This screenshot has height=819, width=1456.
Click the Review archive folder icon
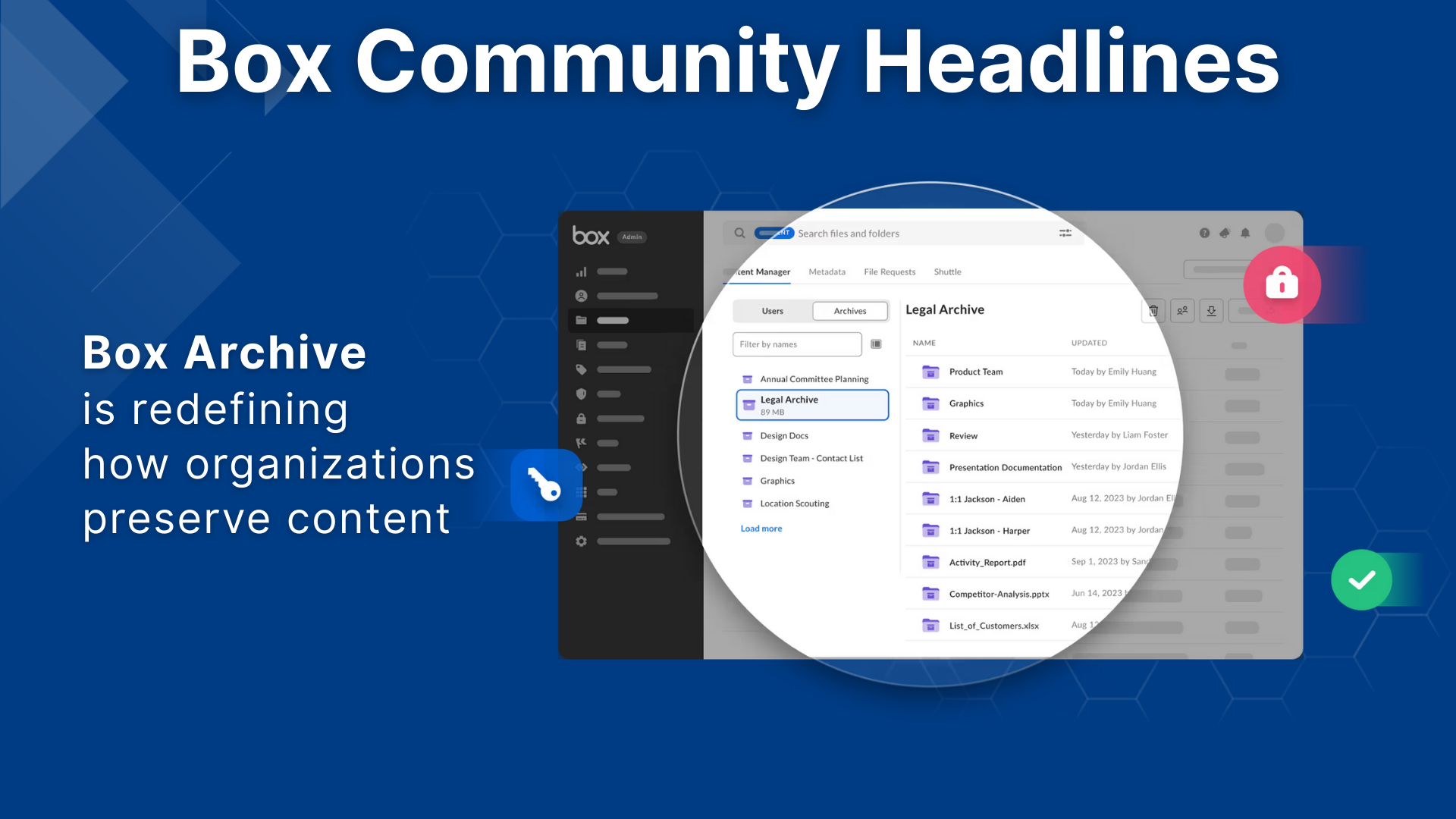930,435
